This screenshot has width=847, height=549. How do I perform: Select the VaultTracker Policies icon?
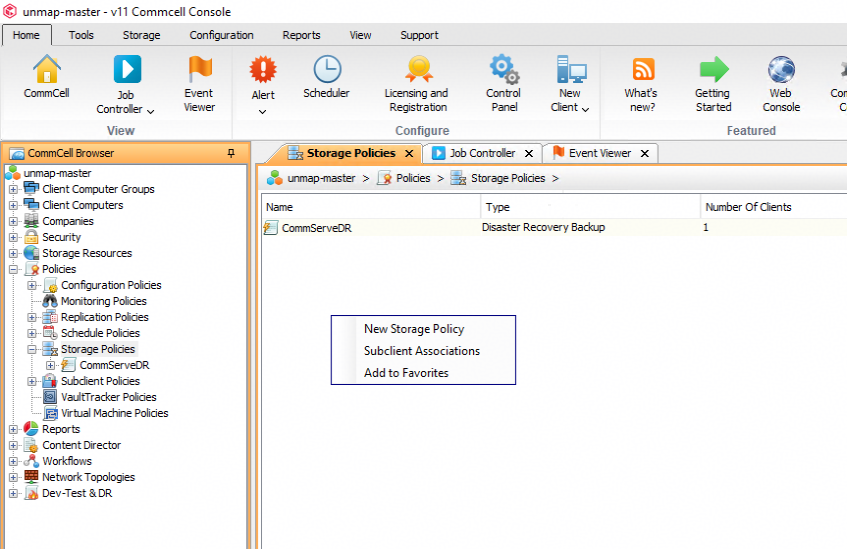(50, 397)
